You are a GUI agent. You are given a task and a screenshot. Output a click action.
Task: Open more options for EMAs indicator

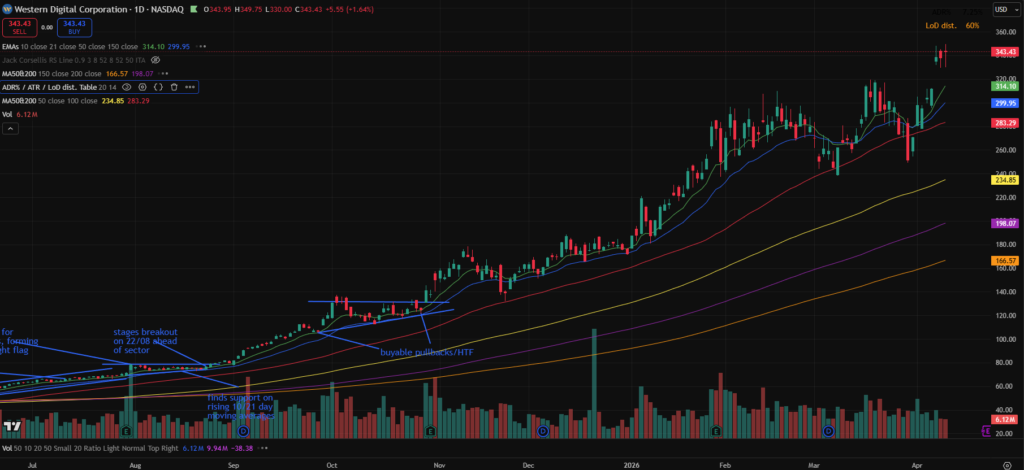(203, 46)
